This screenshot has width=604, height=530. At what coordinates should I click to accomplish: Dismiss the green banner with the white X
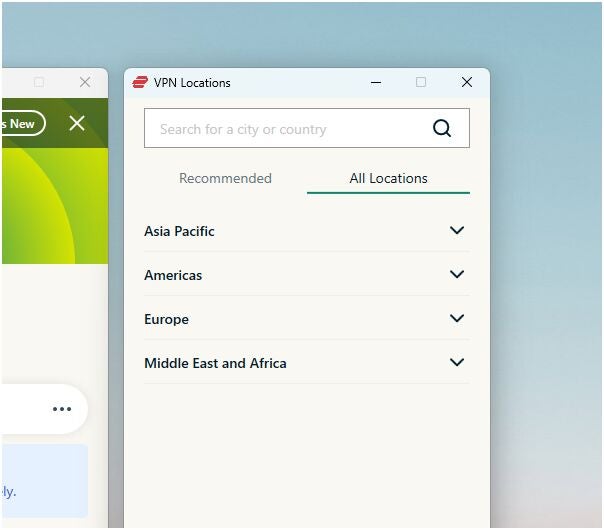[x=77, y=124]
